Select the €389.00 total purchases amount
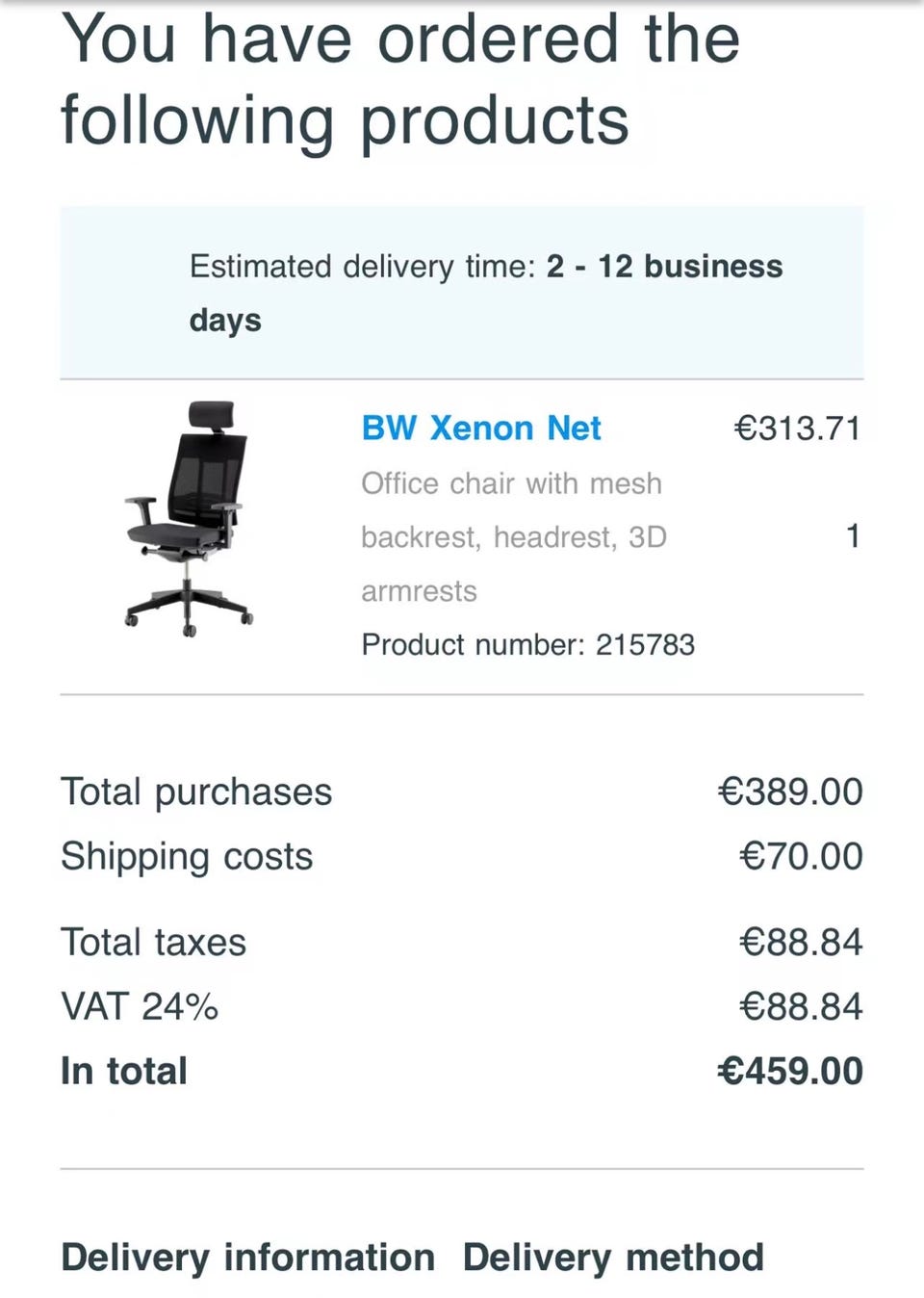924x1298 pixels. click(x=790, y=792)
